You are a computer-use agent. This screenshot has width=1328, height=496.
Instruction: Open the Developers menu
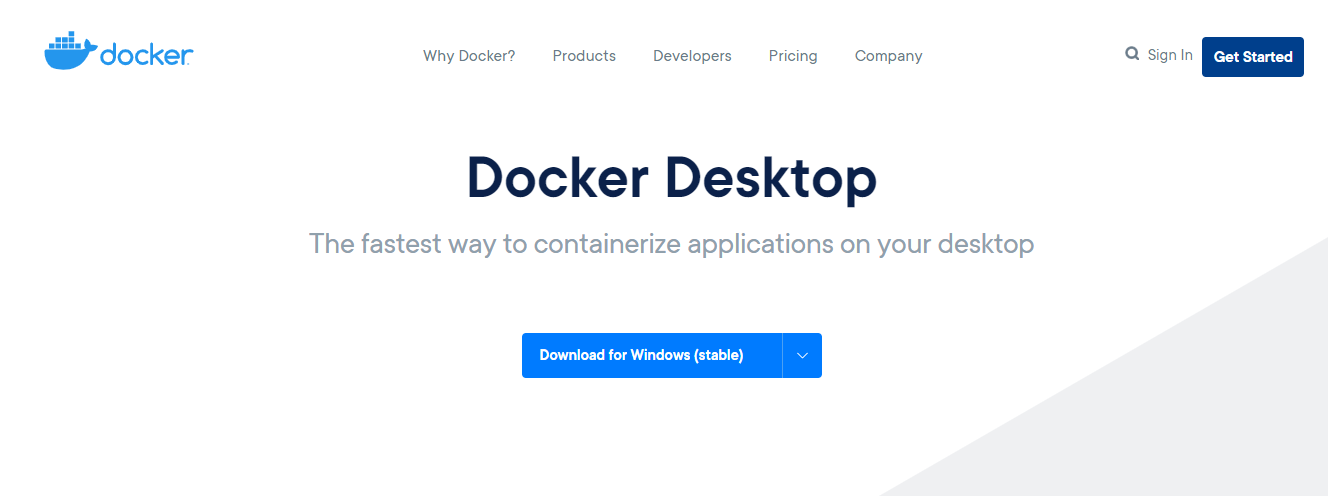(x=692, y=56)
